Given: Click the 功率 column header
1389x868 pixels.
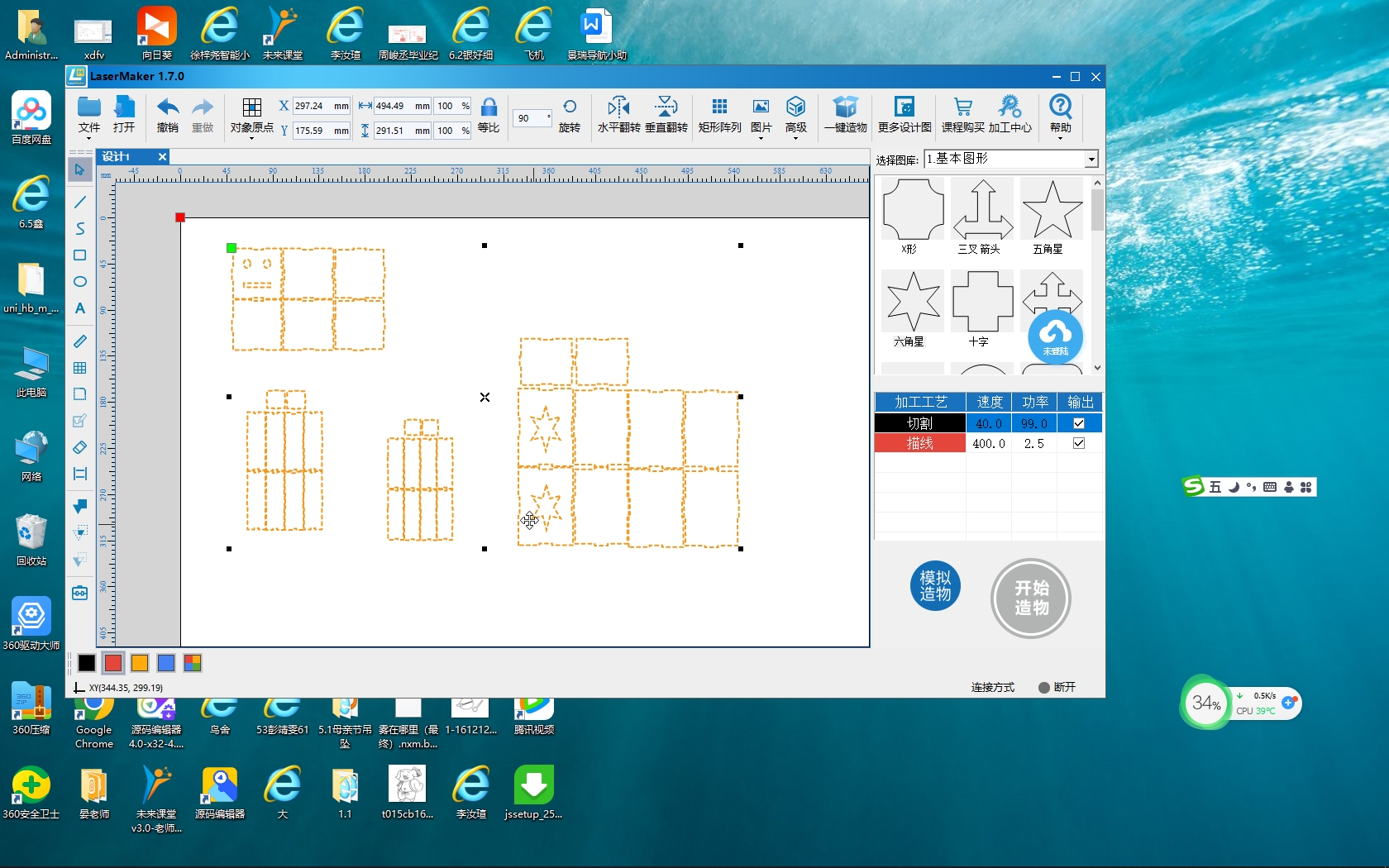Looking at the screenshot, I should pos(1034,402).
